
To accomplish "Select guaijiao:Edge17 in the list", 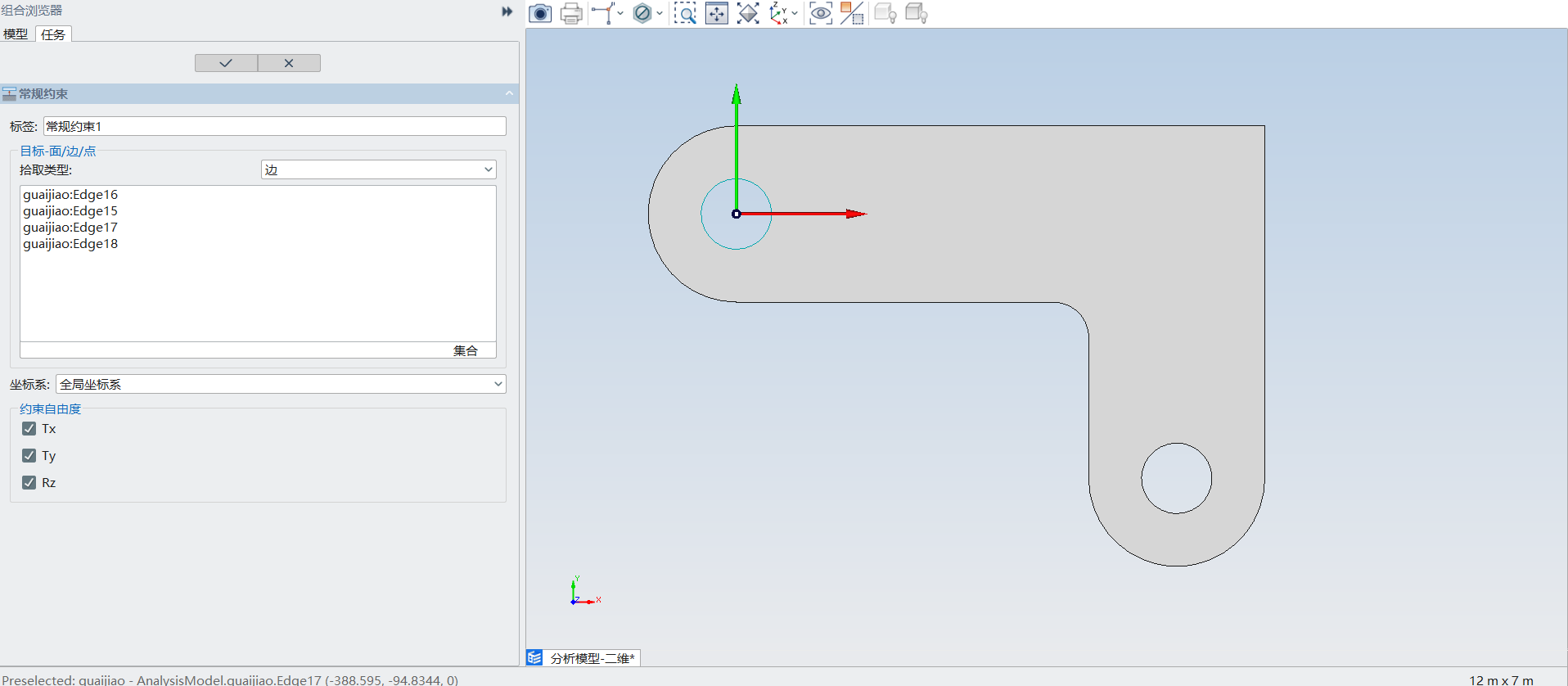I will [x=70, y=228].
